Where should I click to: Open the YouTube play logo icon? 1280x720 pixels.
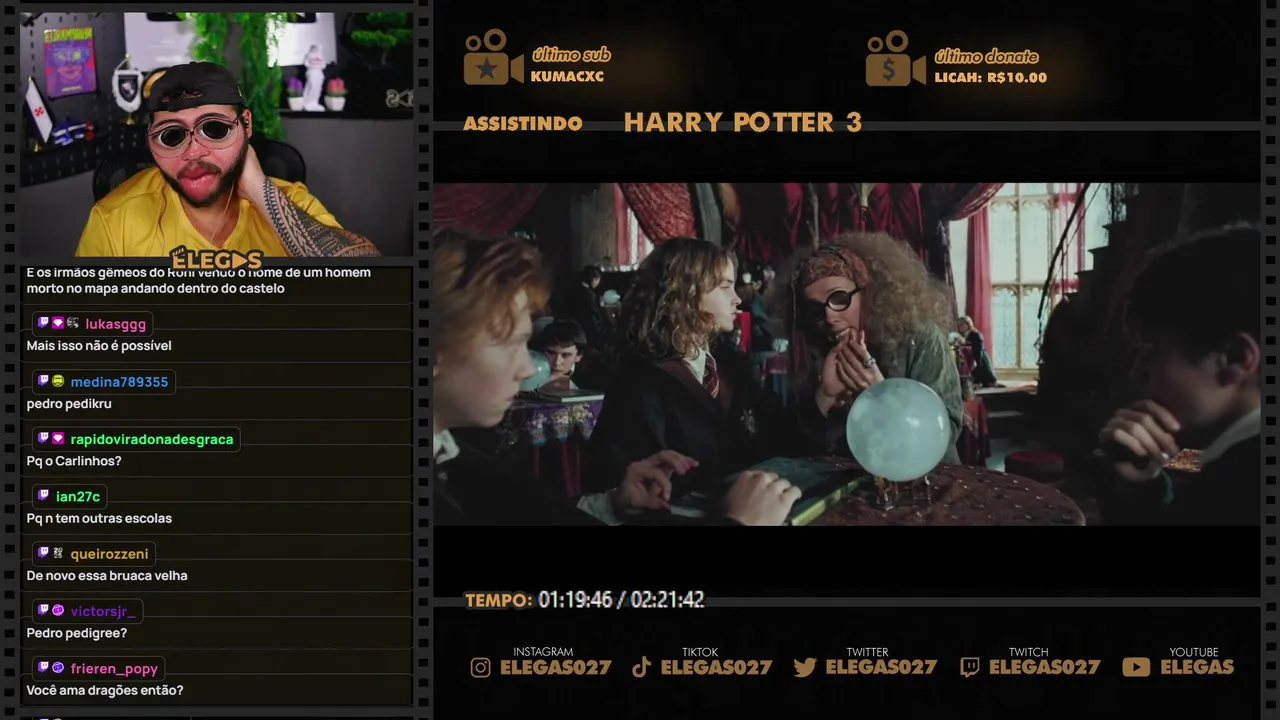pos(1136,668)
